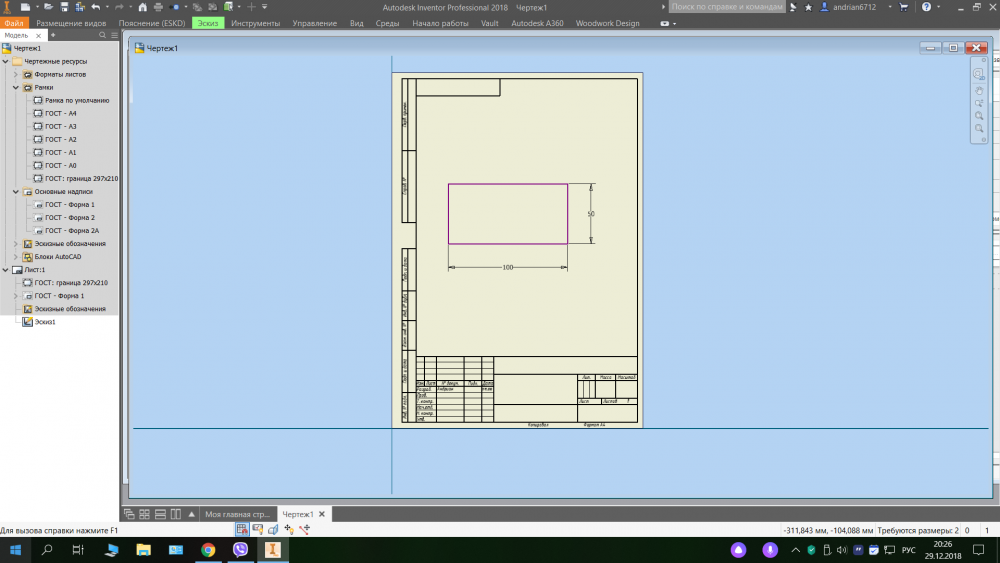Toggle the tiled windows layout icon
Image resolution: width=1000 pixels, height=563 pixels.
point(145,514)
